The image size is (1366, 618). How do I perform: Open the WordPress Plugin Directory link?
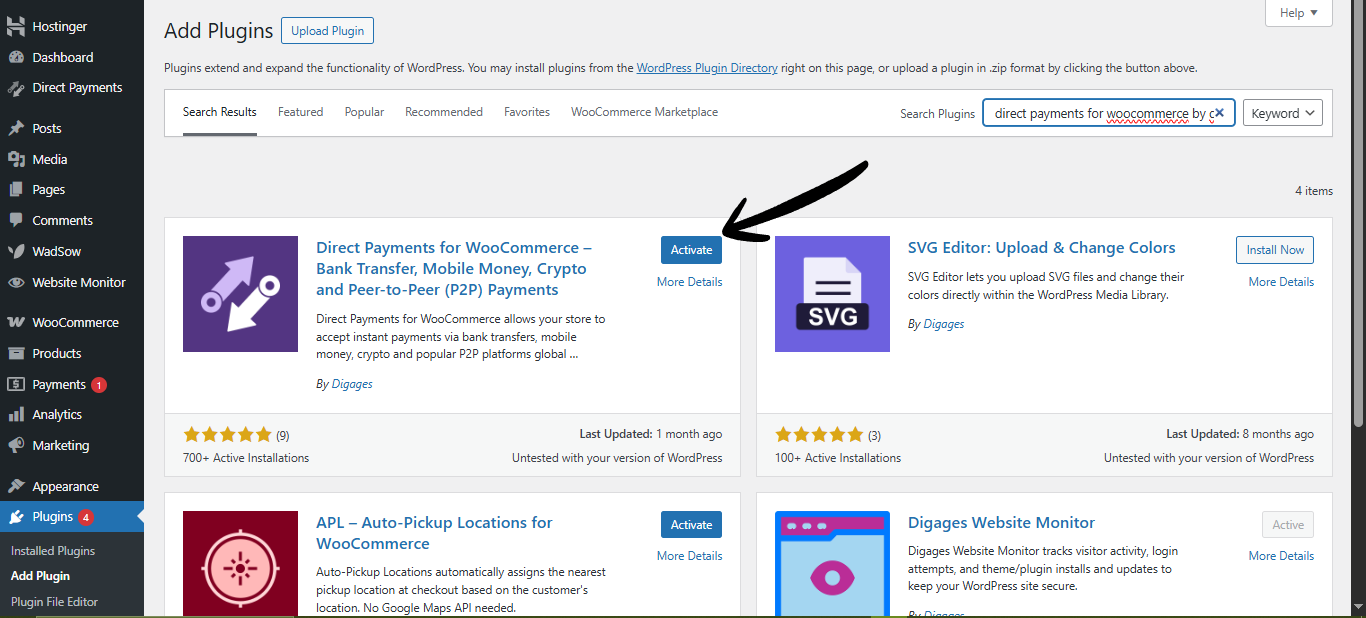pyautogui.click(x=706, y=68)
